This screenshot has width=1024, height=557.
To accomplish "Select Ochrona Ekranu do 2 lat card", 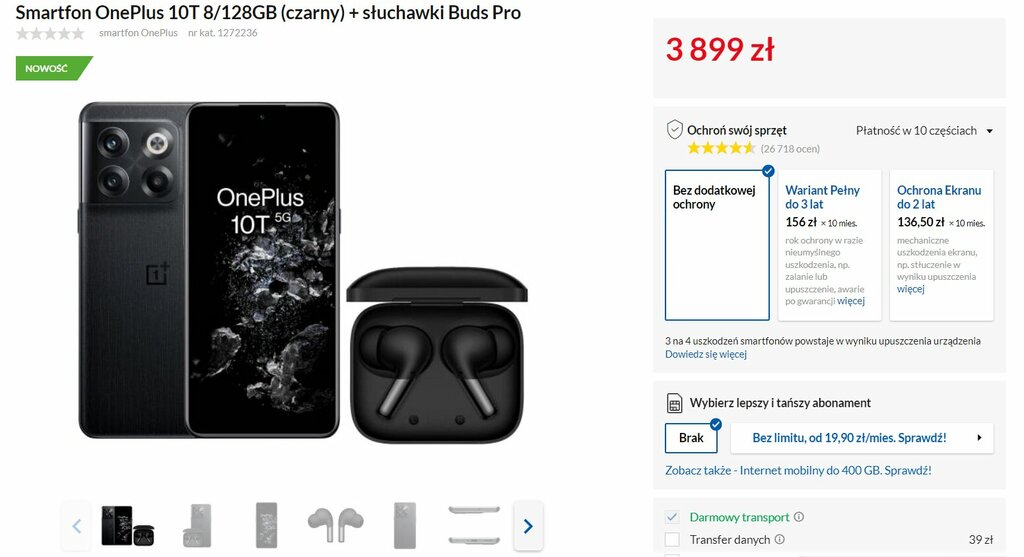I will pos(942,245).
